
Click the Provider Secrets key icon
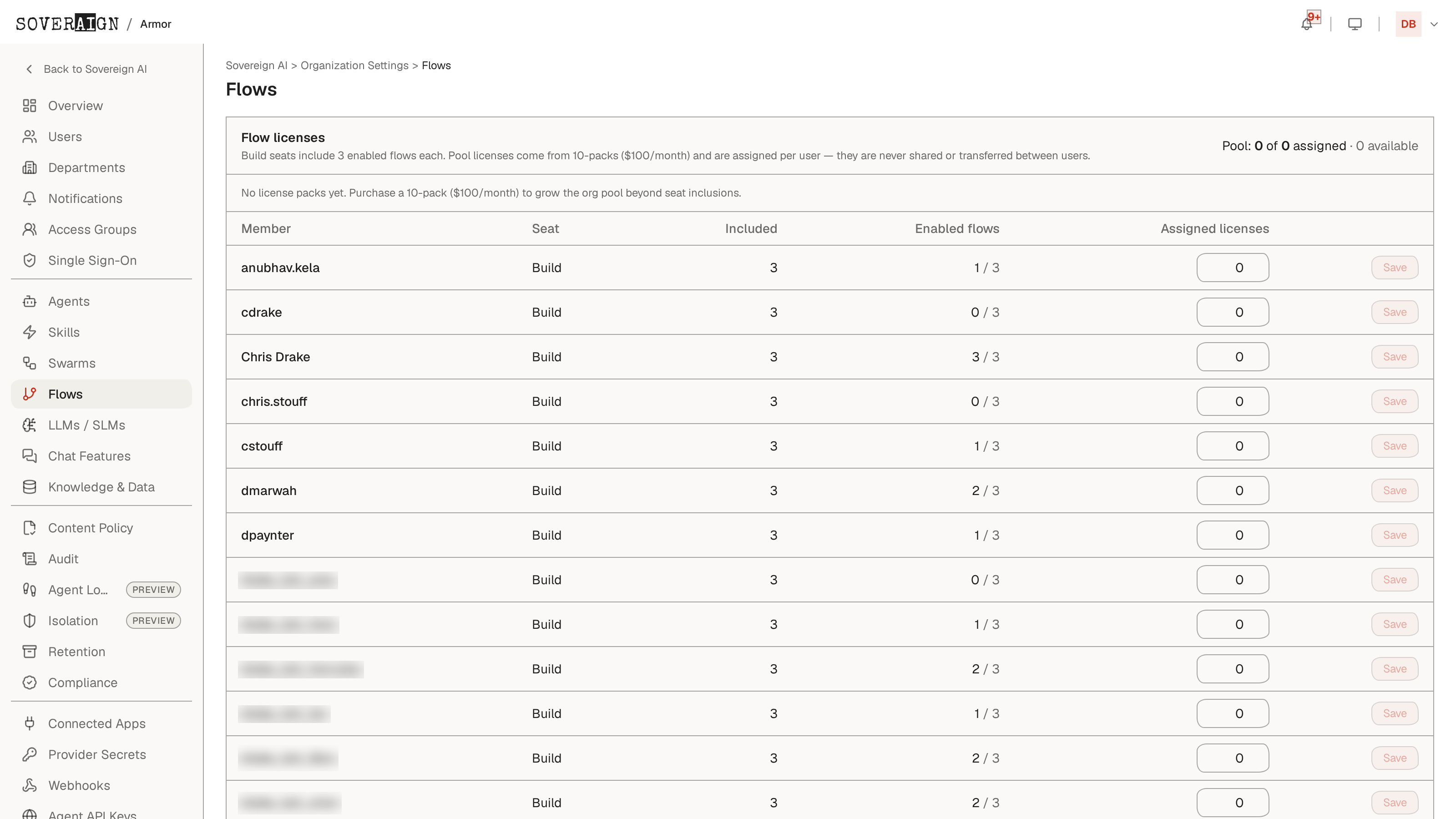30,754
